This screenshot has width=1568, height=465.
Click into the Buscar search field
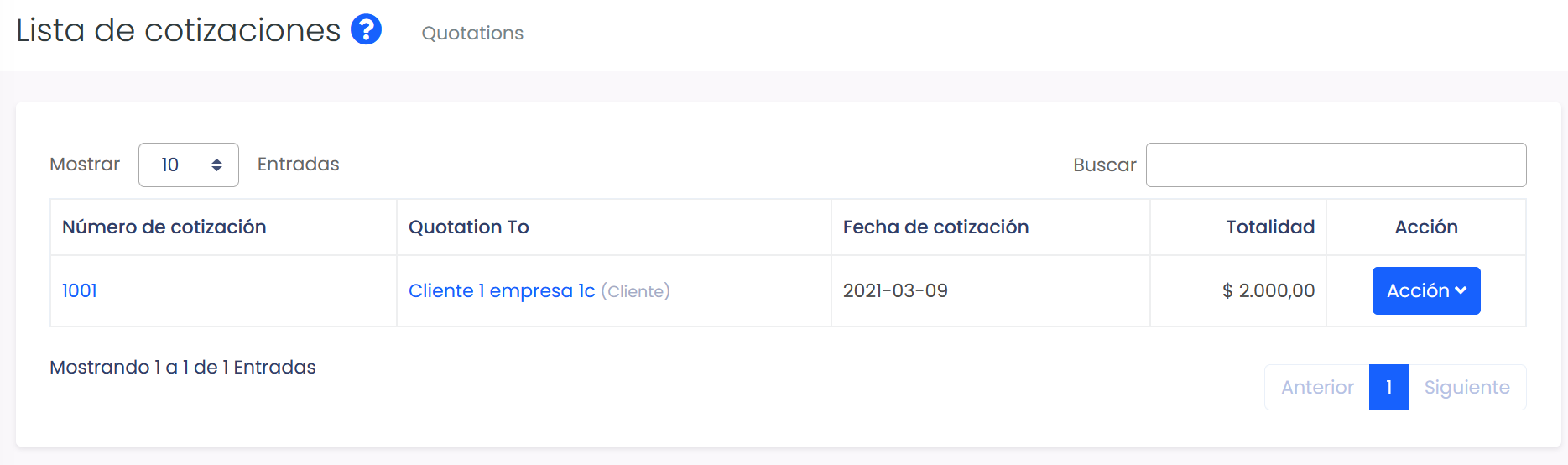1336,165
